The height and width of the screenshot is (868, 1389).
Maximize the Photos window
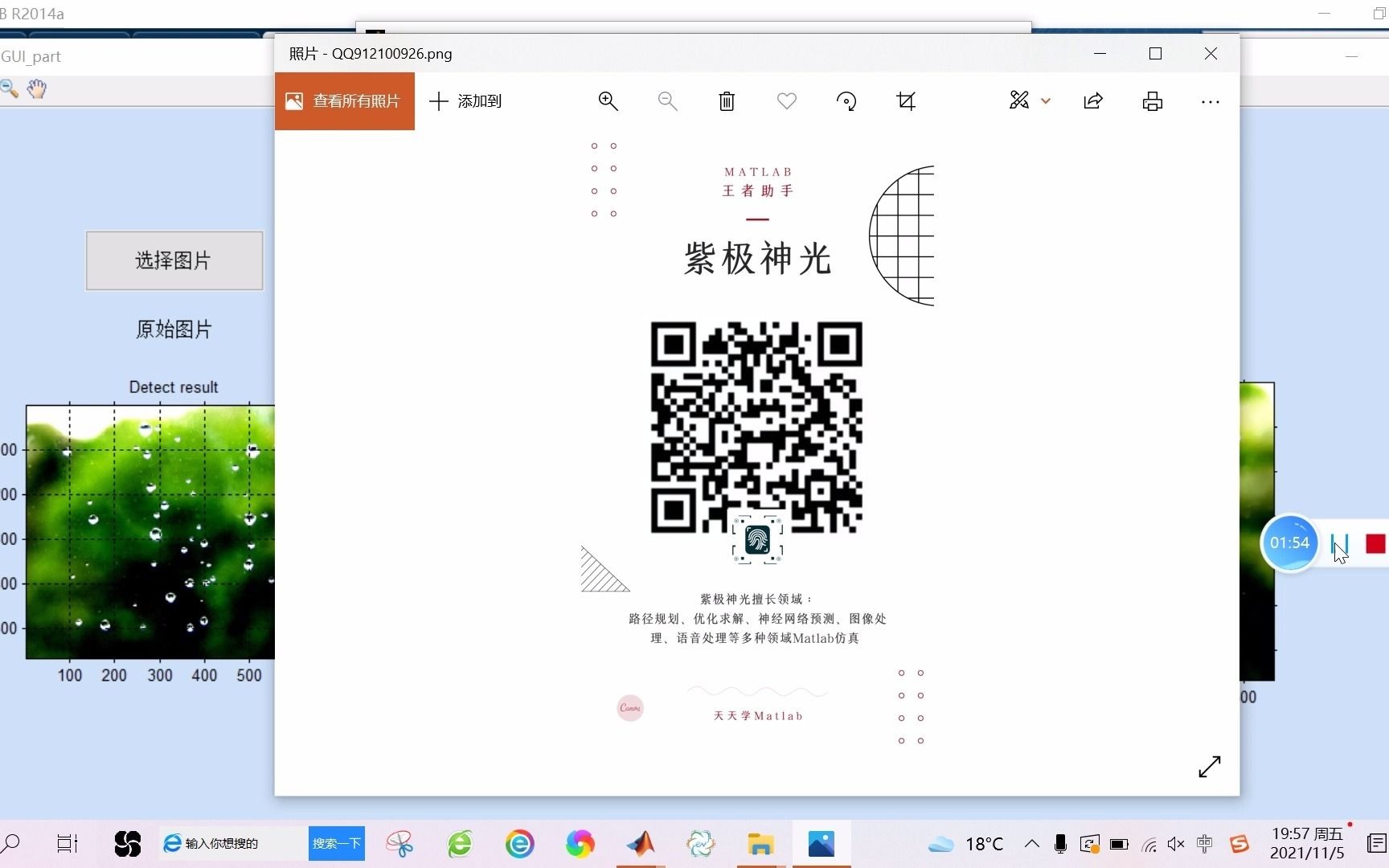[x=1155, y=54]
